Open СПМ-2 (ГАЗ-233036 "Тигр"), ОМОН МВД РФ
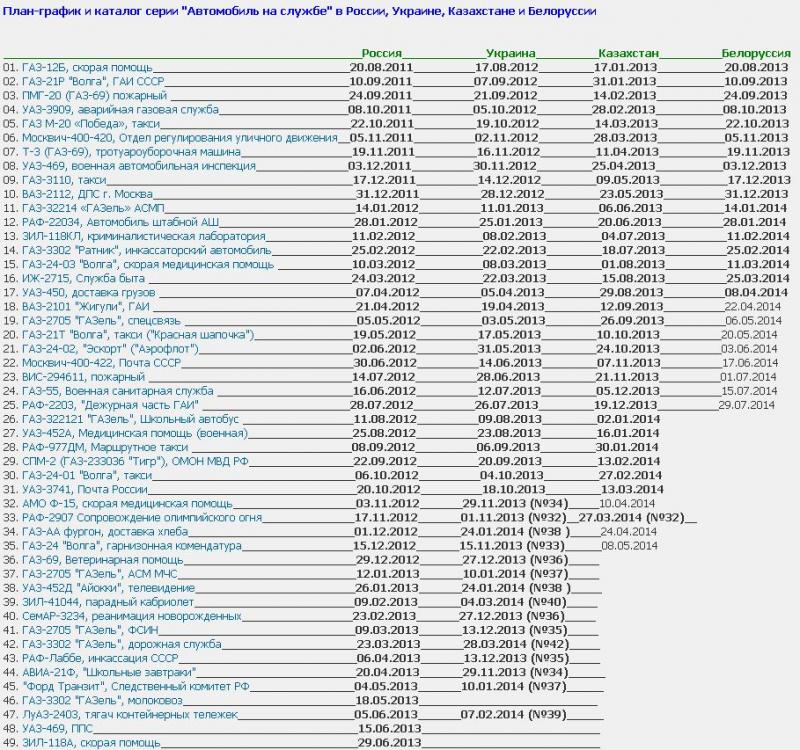This screenshot has height=750, width=800. pos(135,461)
